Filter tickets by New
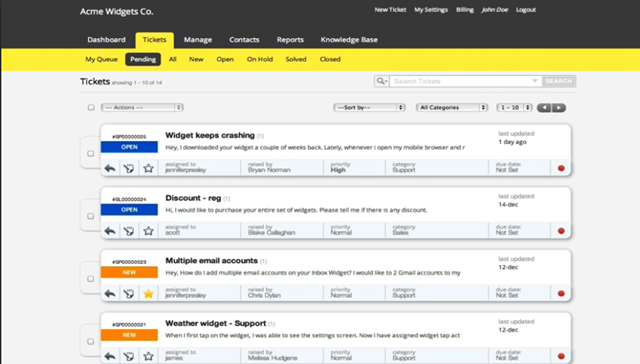Viewport: 640px width, 364px height. point(196,59)
